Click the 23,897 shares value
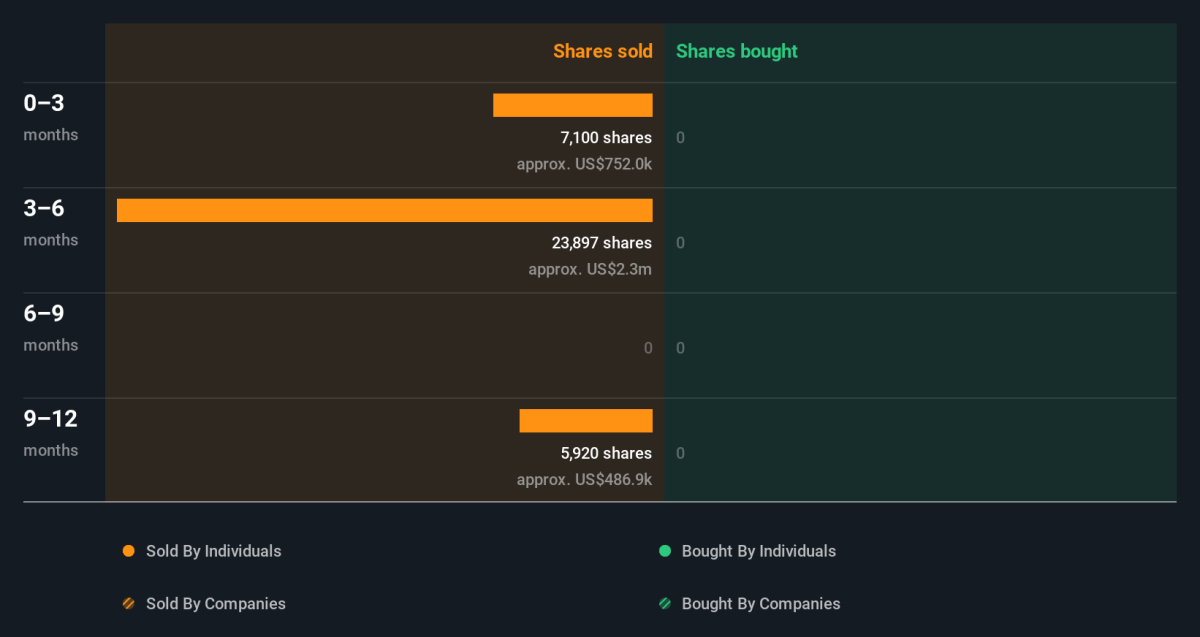 pos(602,243)
